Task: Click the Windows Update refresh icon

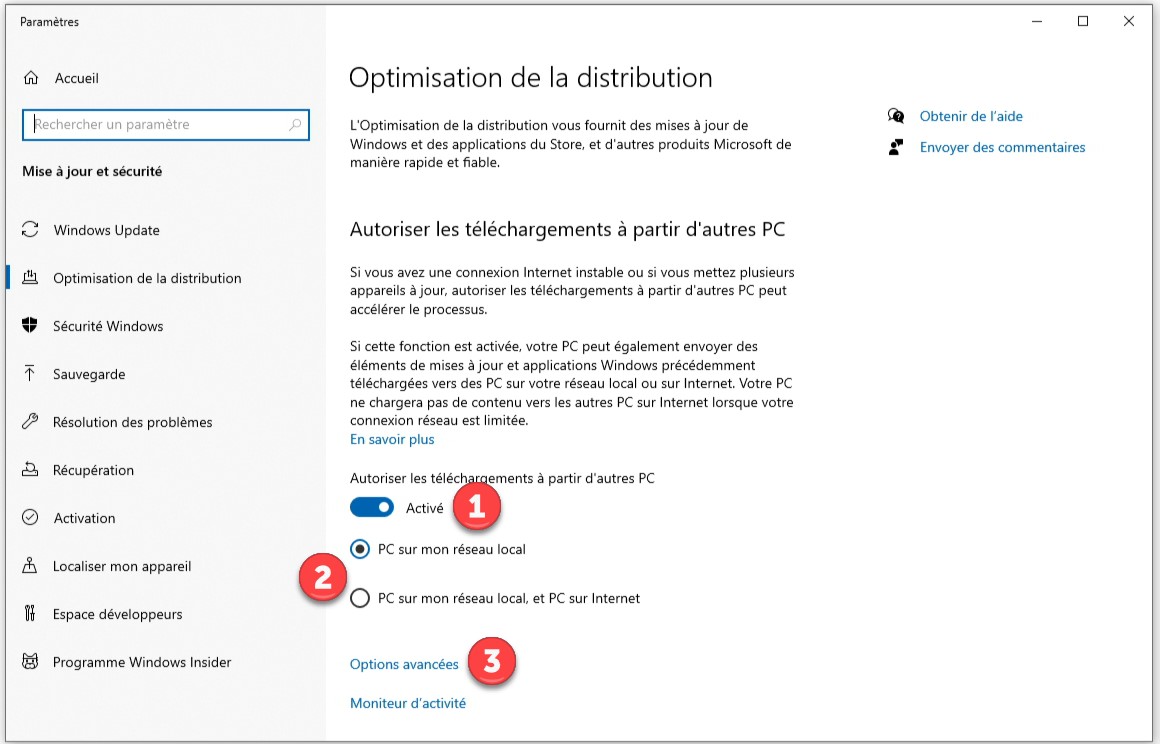Action: pos(30,230)
